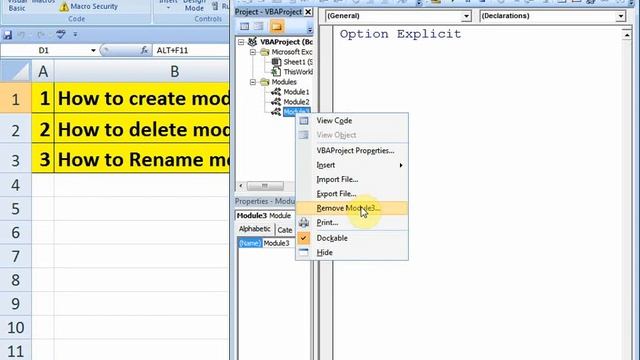Click the Macro Security button
Image resolution: width=640 pixels, height=360 pixels.
pyautogui.click(x=89, y=7)
